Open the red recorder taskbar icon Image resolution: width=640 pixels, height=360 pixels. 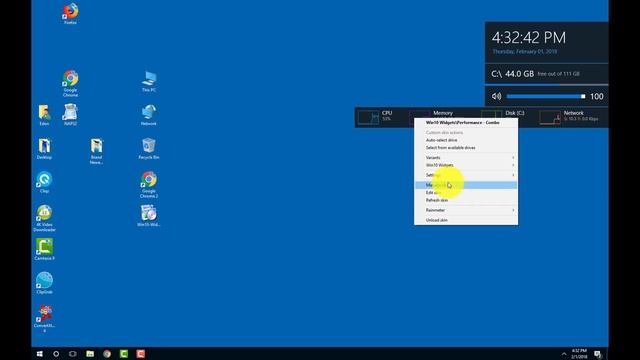(x=140, y=353)
